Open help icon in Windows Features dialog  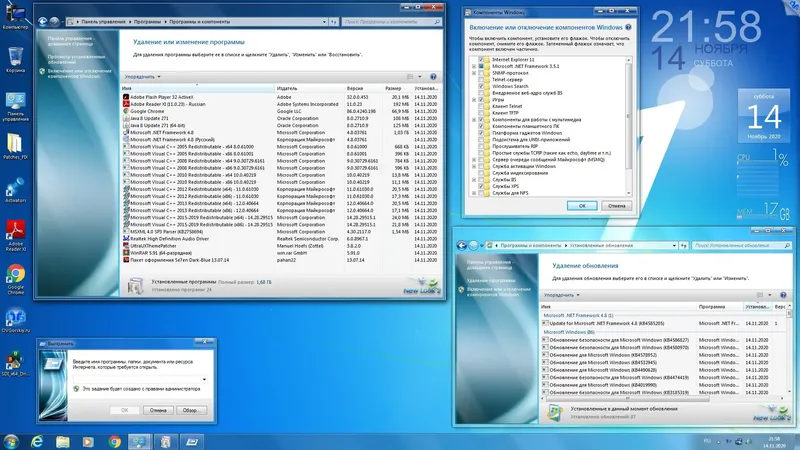point(629,27)
